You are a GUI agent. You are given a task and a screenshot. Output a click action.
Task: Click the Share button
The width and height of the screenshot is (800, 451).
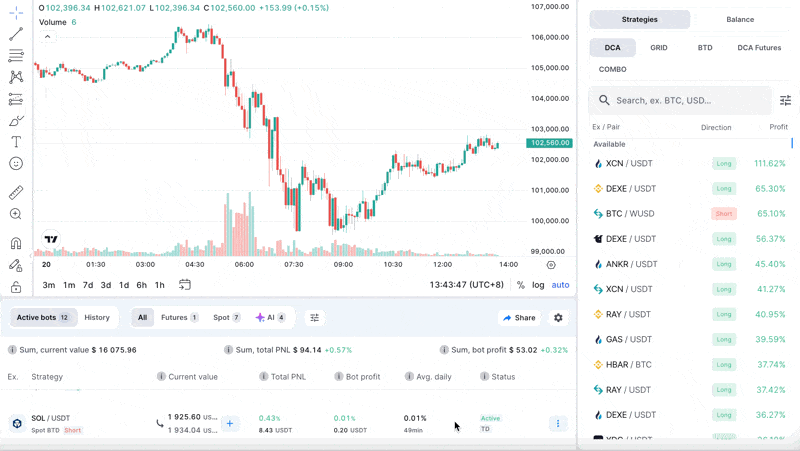(x=519, y=318)
